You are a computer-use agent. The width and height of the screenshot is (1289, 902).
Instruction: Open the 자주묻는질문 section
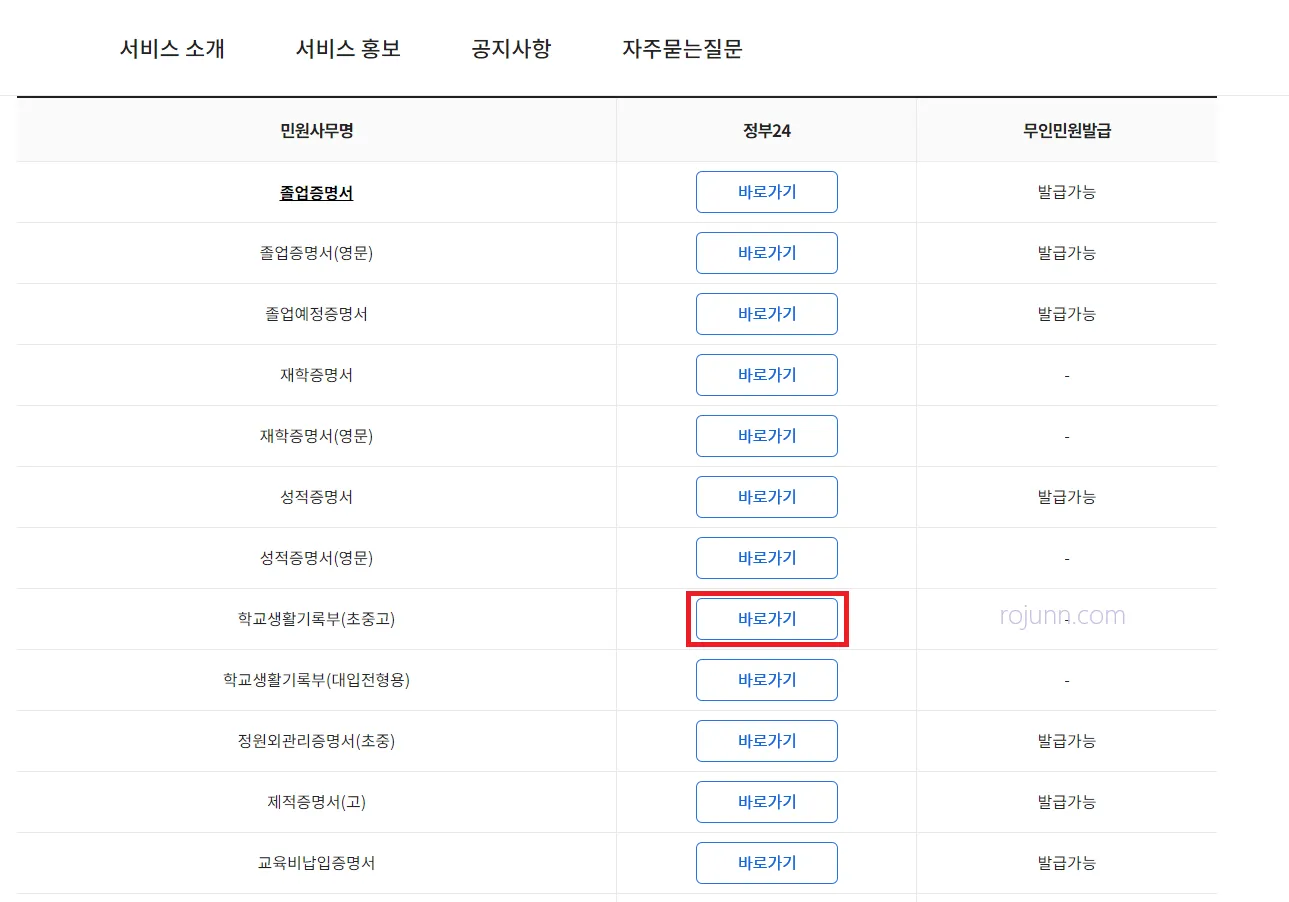click(682, 47)
